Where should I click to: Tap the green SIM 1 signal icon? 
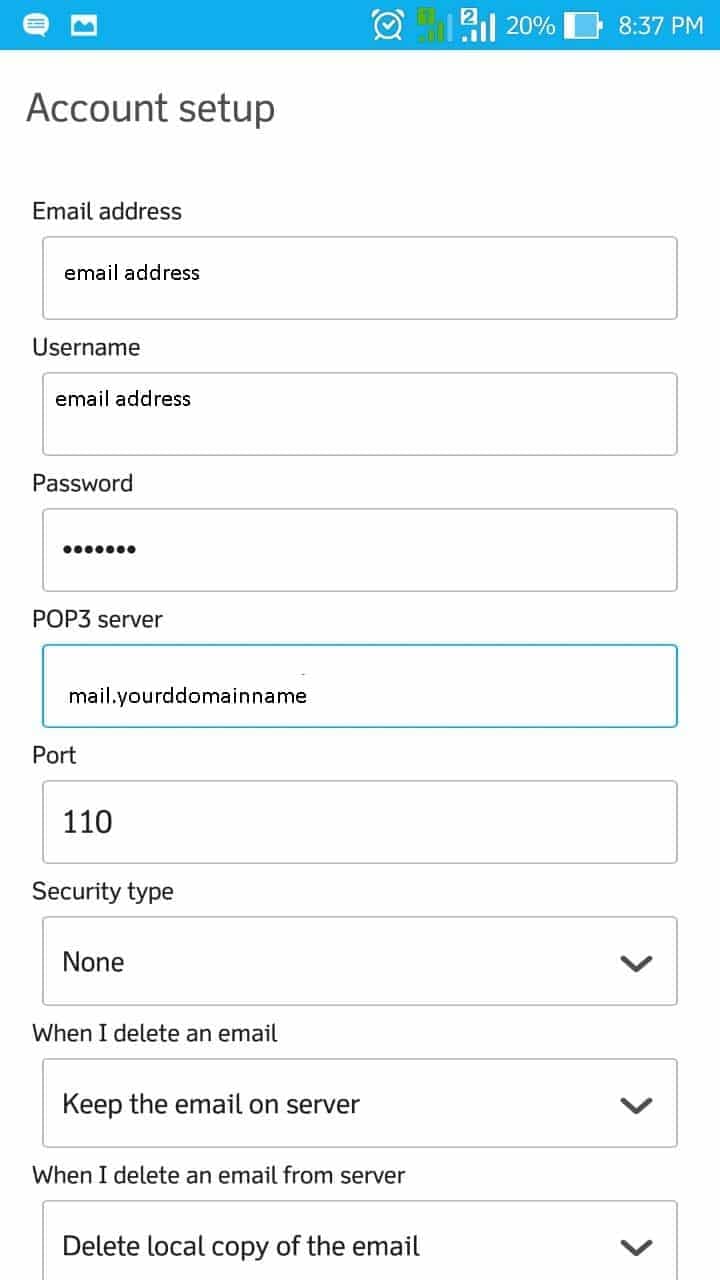(x=431, y=25)
